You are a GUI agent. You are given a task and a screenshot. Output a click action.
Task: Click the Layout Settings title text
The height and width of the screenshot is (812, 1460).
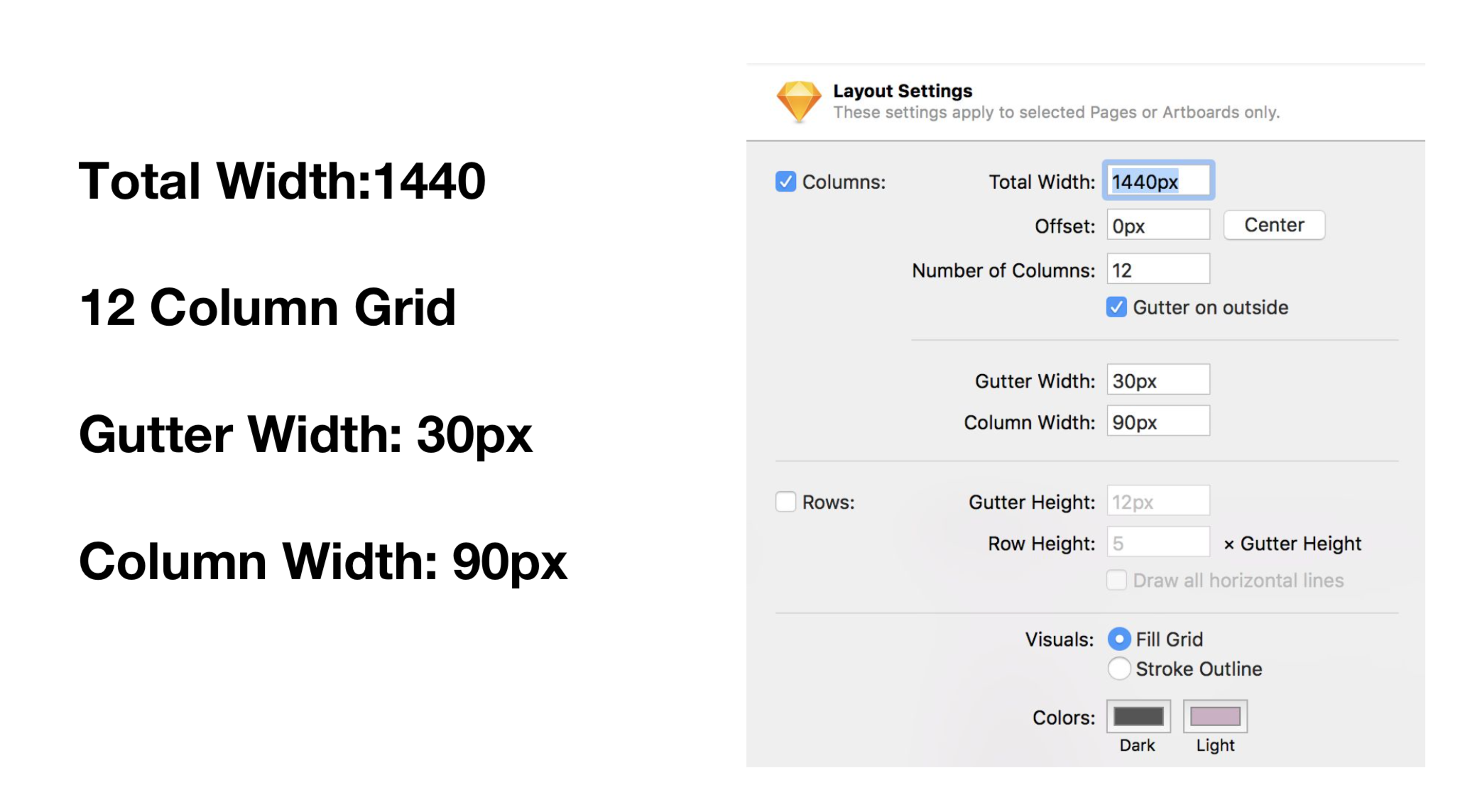point(903,91)
